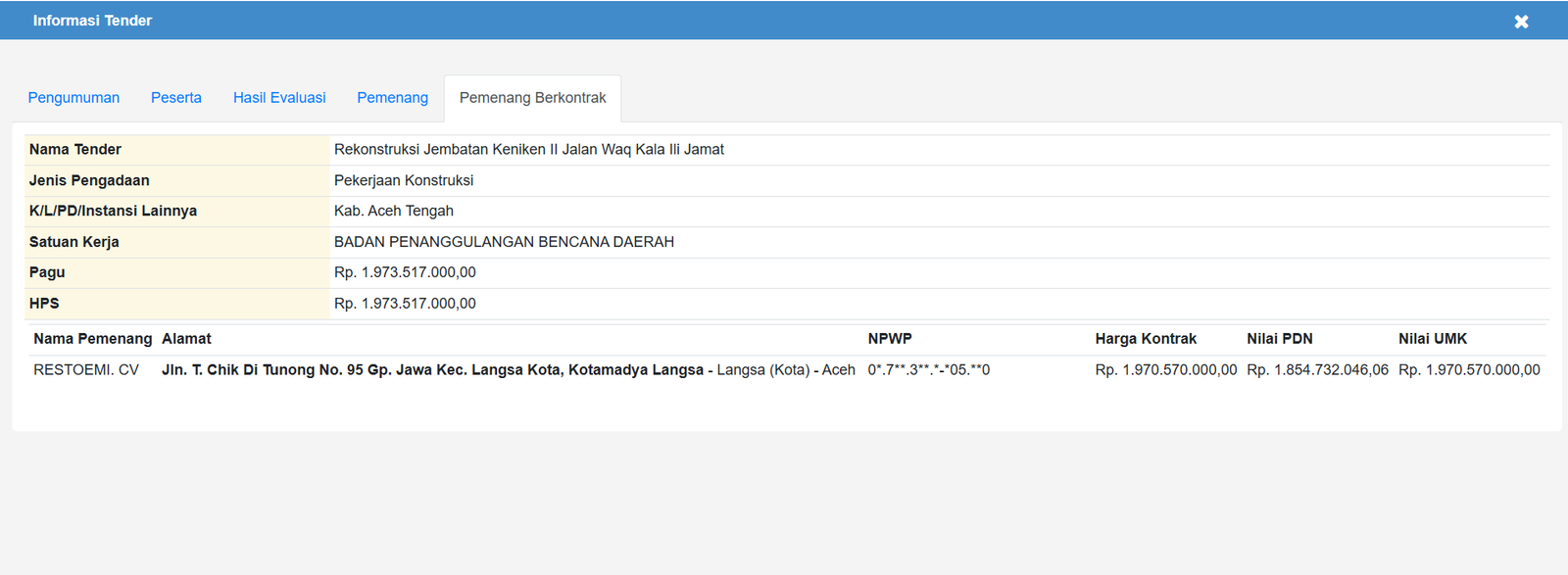Click the masked NPWP number cell
The image size is (1568, 575).
[x=928, y=370]
